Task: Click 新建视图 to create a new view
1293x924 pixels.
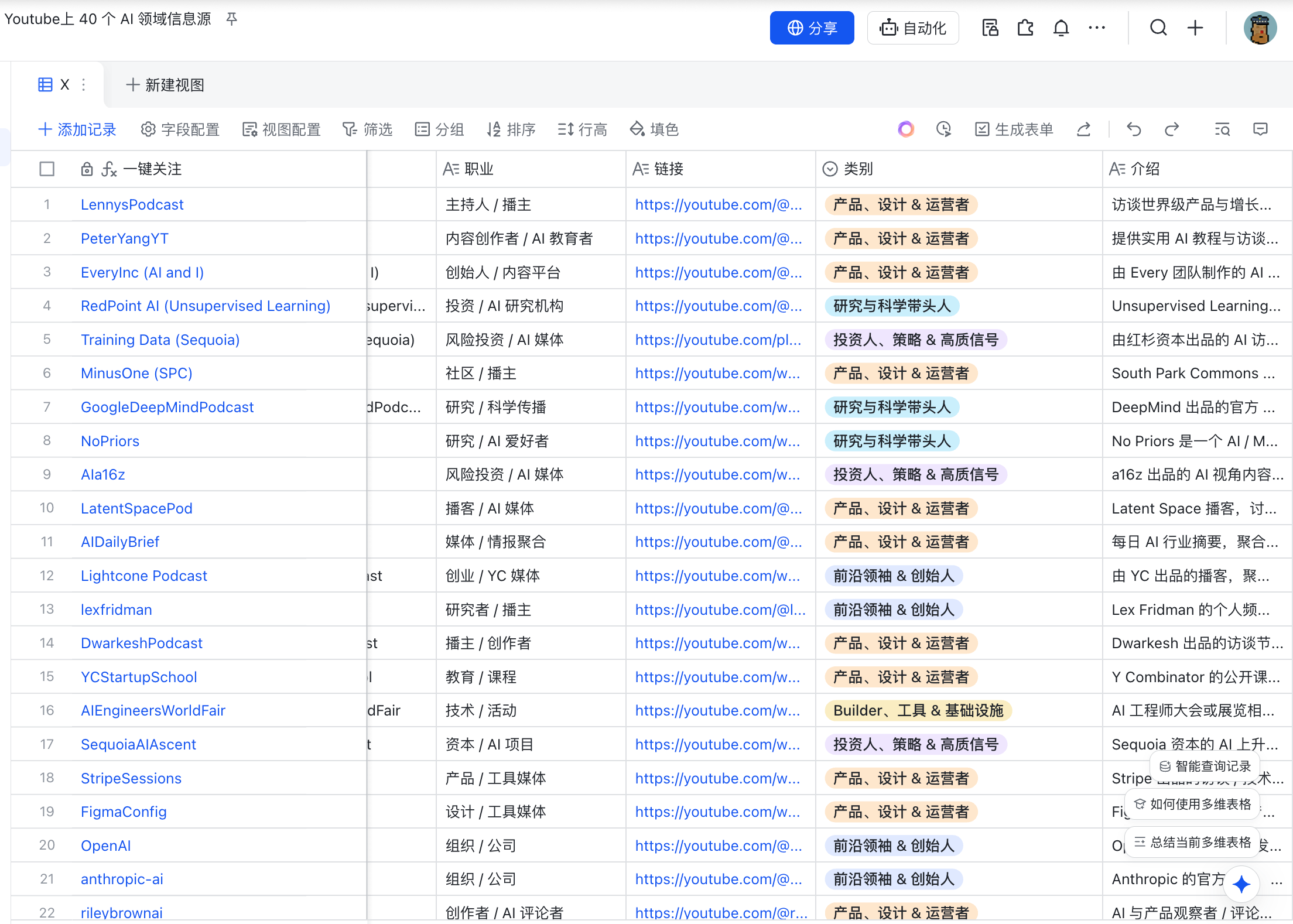Action: click(x=165, y=85)
